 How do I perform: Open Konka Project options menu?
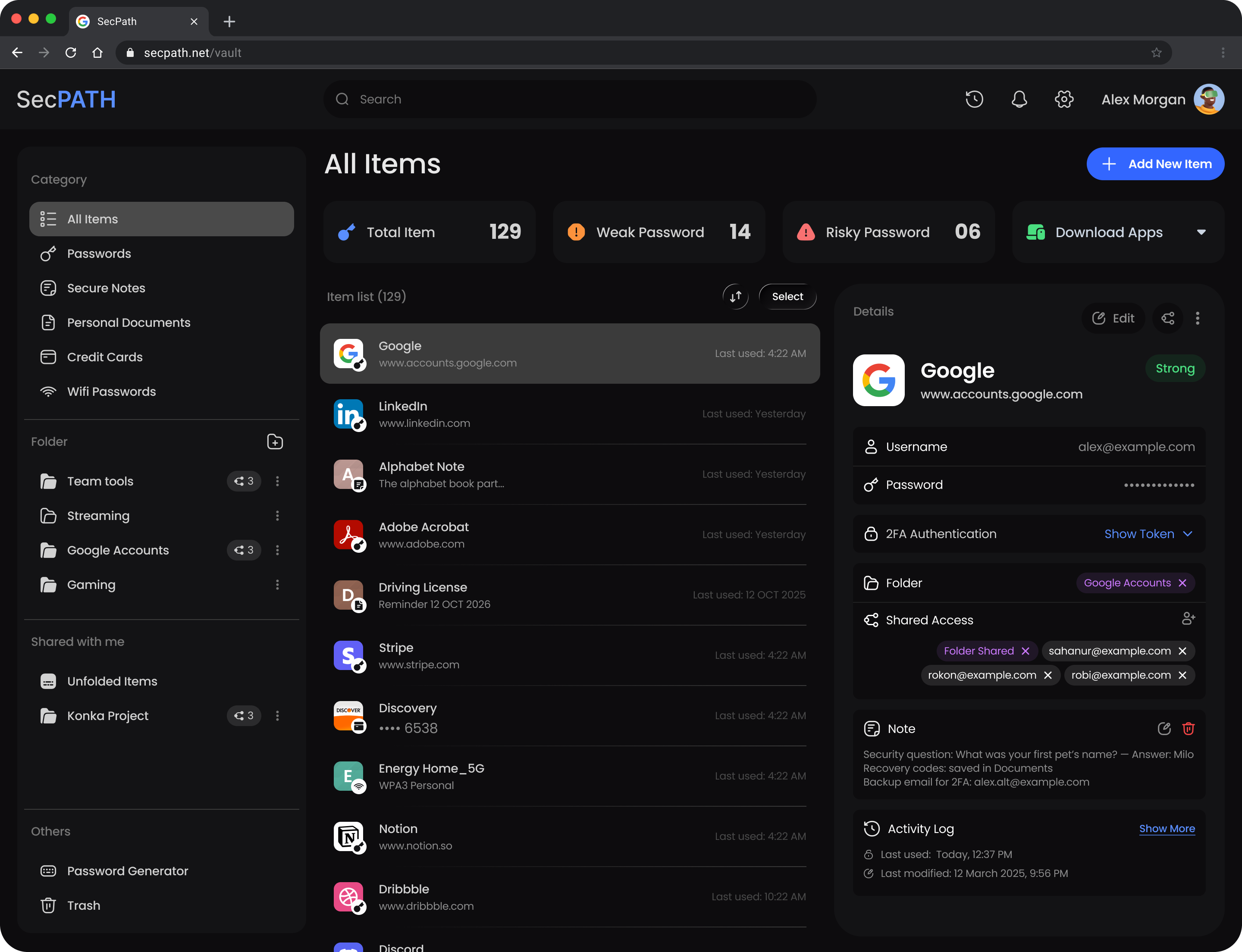(x=277, y=716)
